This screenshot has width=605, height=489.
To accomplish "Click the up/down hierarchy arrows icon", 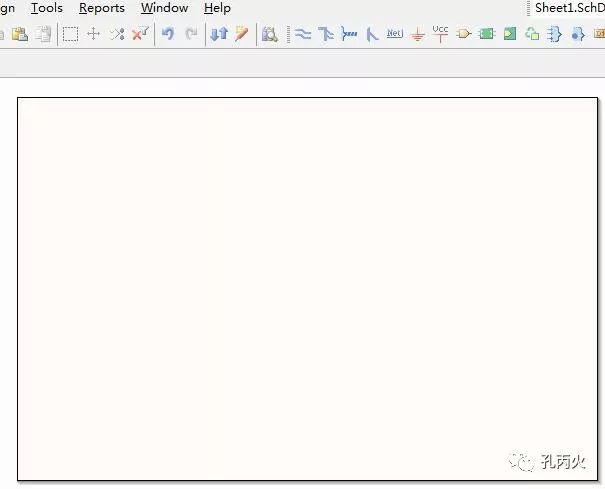I will point(219,34).
